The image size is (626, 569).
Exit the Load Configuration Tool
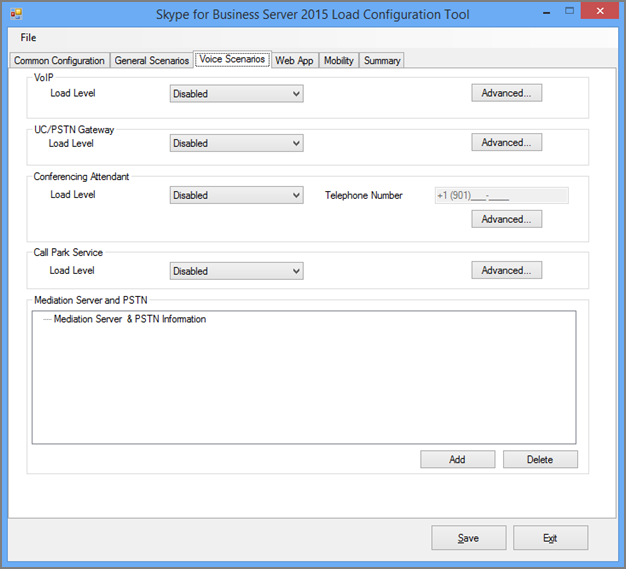pos(550,538)
